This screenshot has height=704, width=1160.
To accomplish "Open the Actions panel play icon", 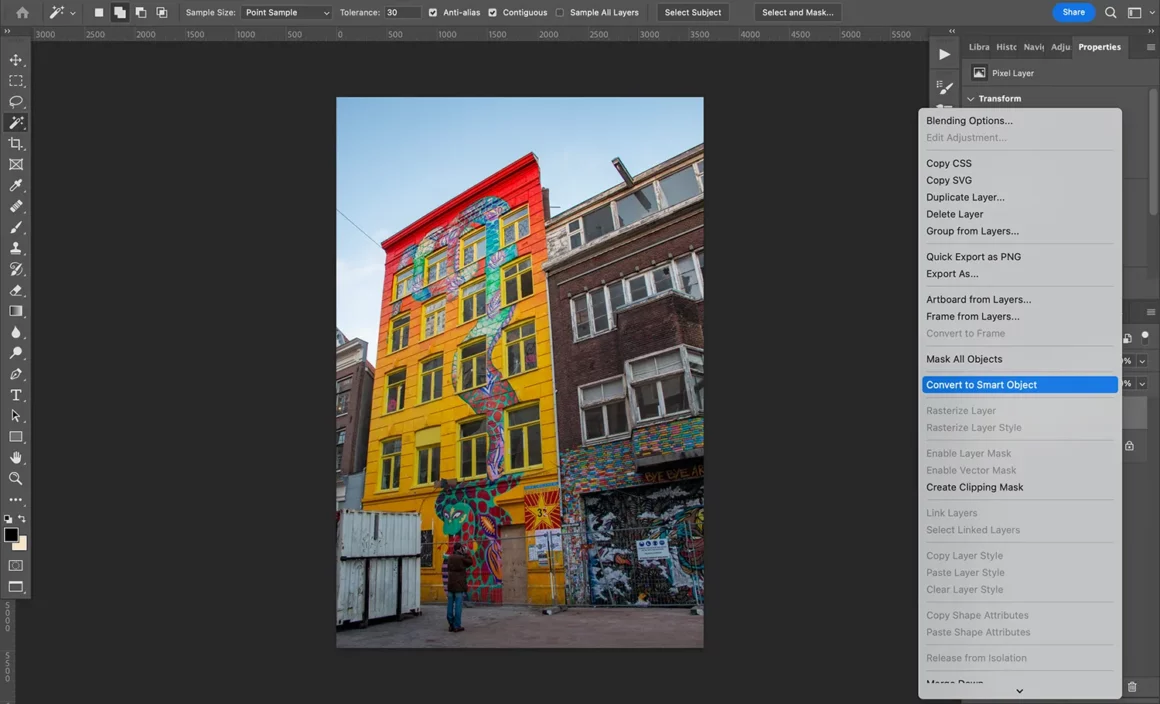I will 944,54.
